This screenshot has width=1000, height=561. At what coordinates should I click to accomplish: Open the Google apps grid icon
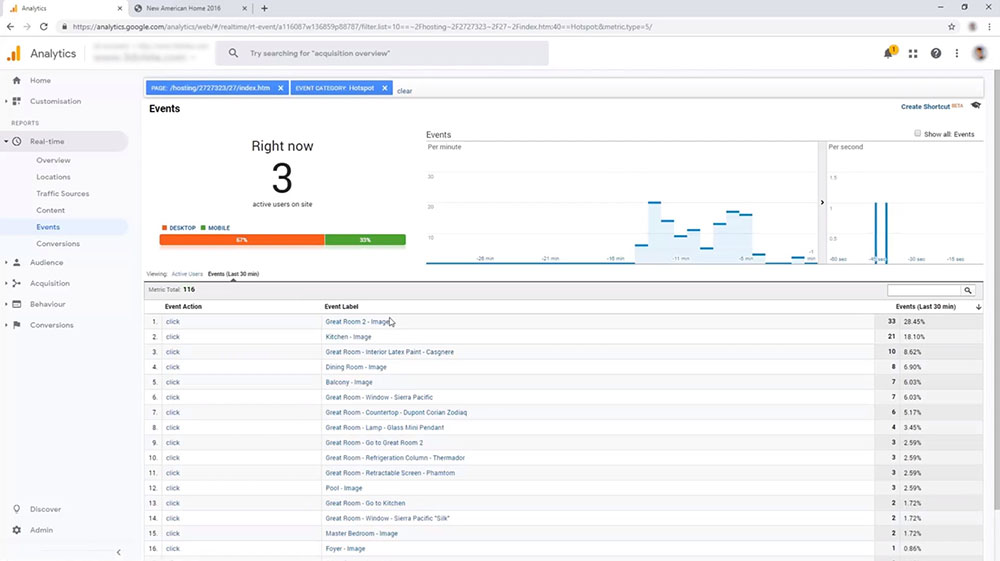click(x=913, y=54)
